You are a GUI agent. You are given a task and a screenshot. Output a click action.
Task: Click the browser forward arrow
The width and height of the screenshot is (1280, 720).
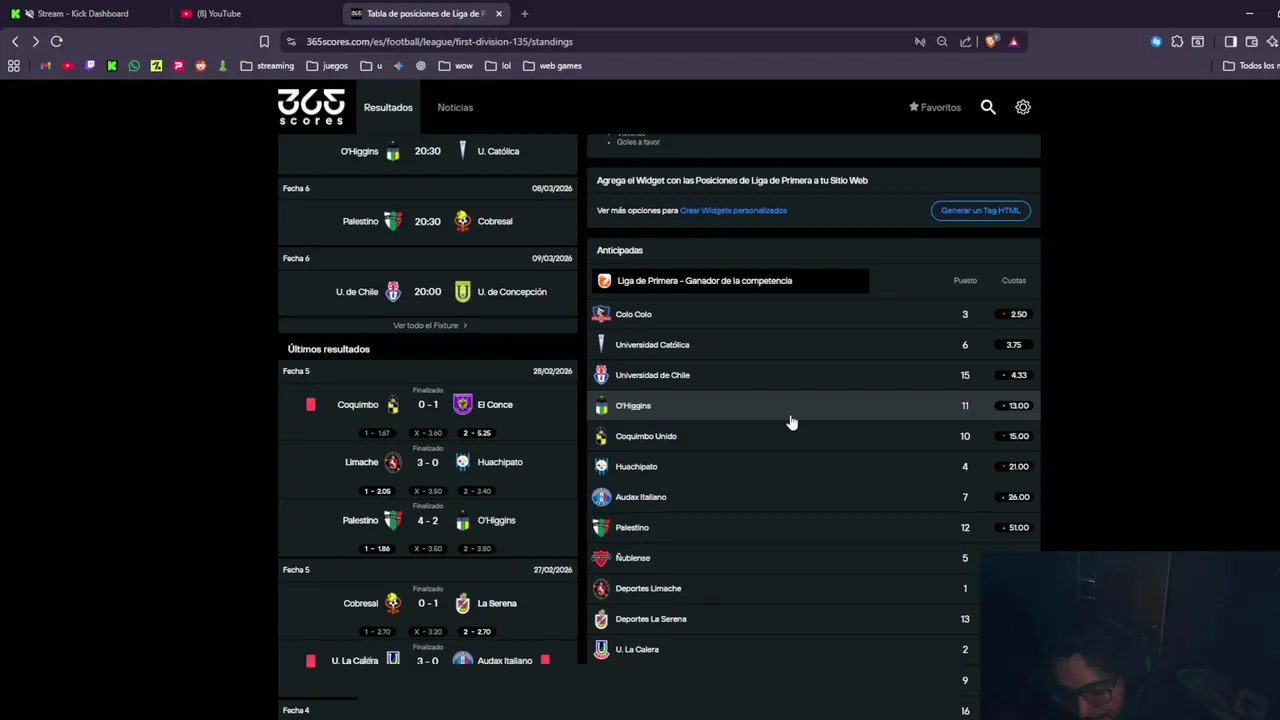pos(35,41)
